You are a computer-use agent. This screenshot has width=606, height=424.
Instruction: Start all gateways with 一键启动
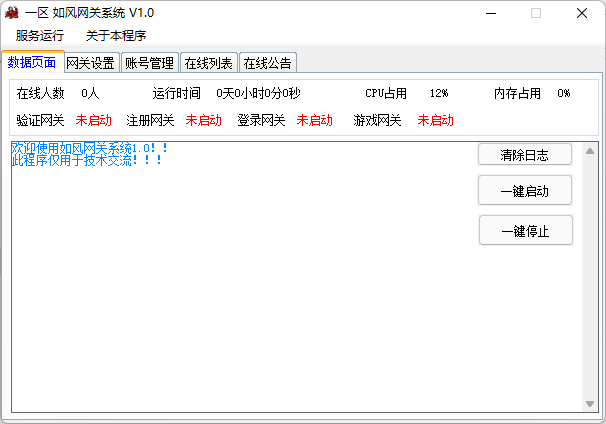click(525, 191)
